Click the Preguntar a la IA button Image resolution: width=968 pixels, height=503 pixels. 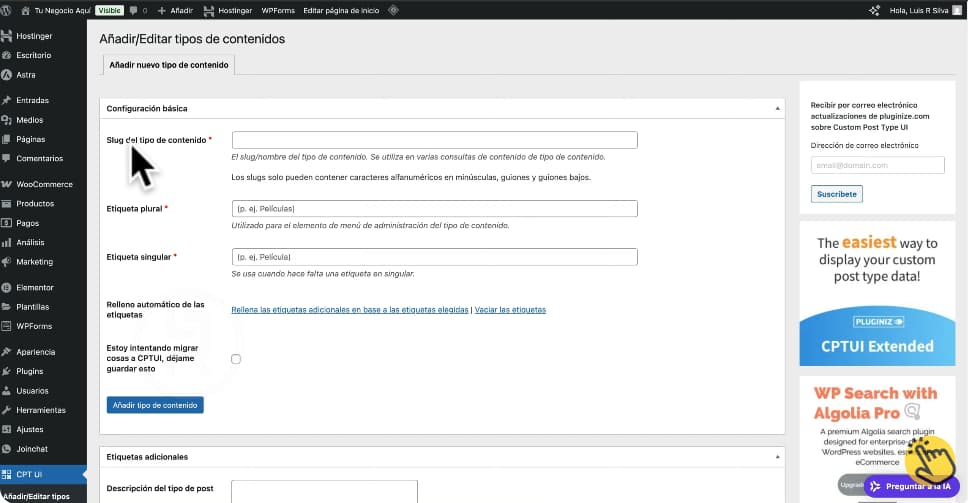pyautogui.click(x=912, y=486)
